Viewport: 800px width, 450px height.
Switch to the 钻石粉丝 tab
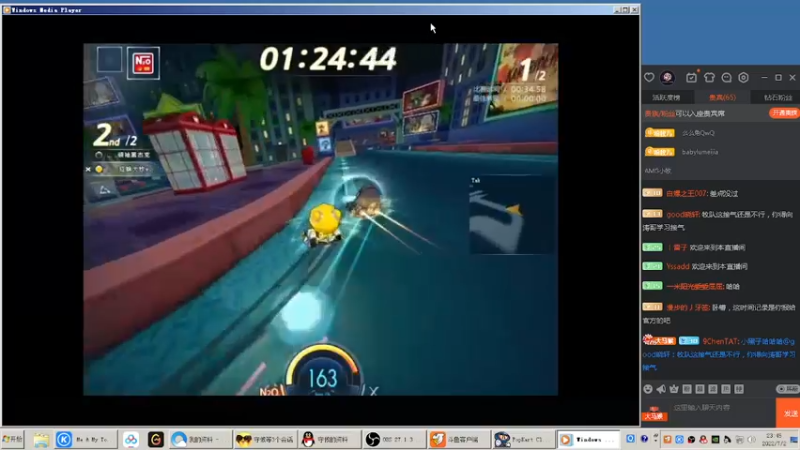778,97
